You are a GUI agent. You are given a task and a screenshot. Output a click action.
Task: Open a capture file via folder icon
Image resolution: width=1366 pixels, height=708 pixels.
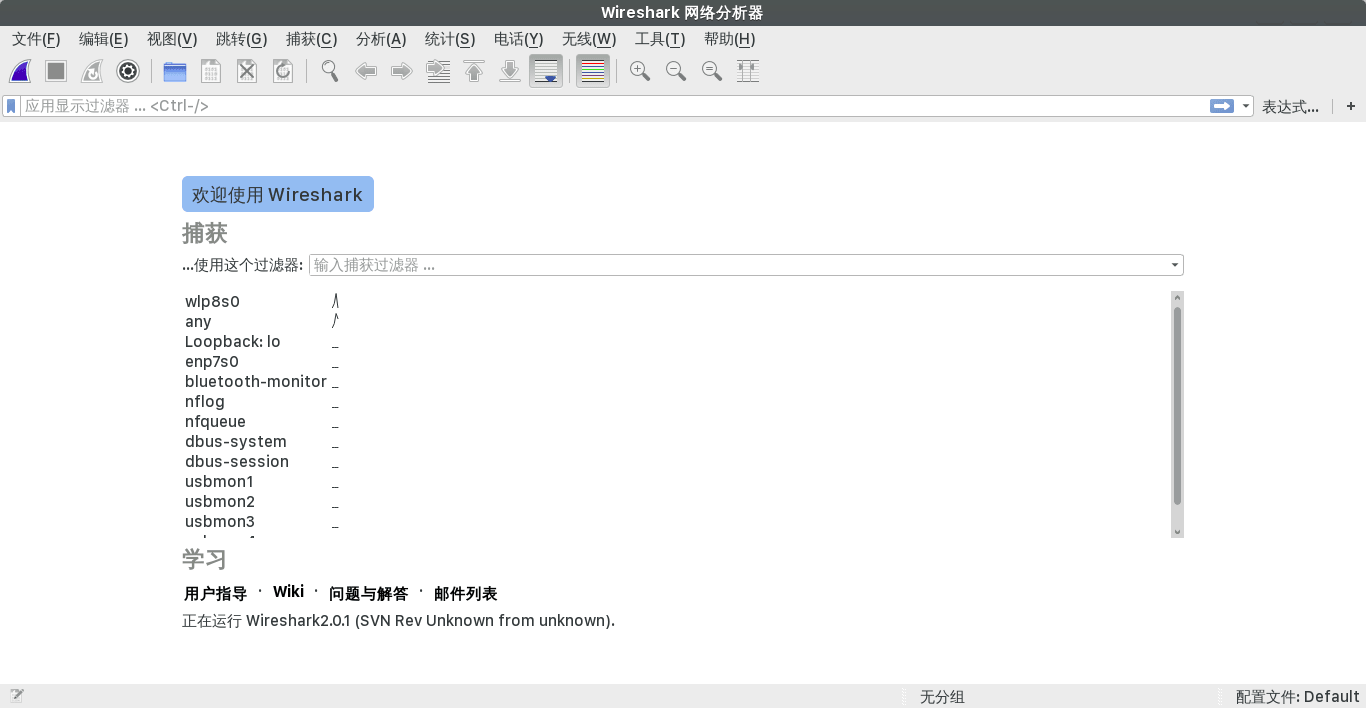(x=175, y=71)
